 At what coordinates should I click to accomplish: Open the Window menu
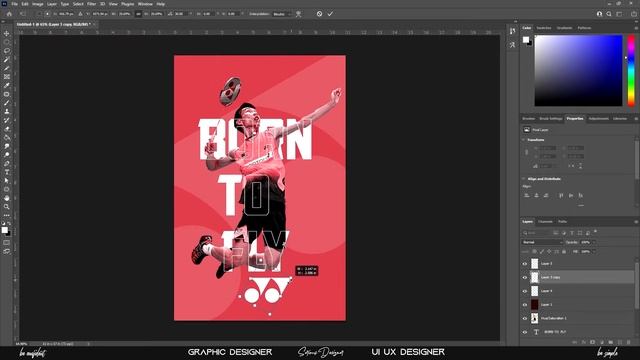click(x=145, y=4)
